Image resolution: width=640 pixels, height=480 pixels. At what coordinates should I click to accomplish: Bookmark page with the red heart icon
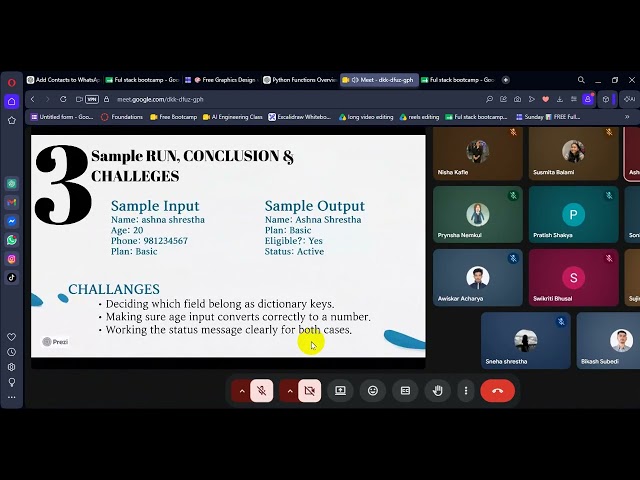point(546,99)
